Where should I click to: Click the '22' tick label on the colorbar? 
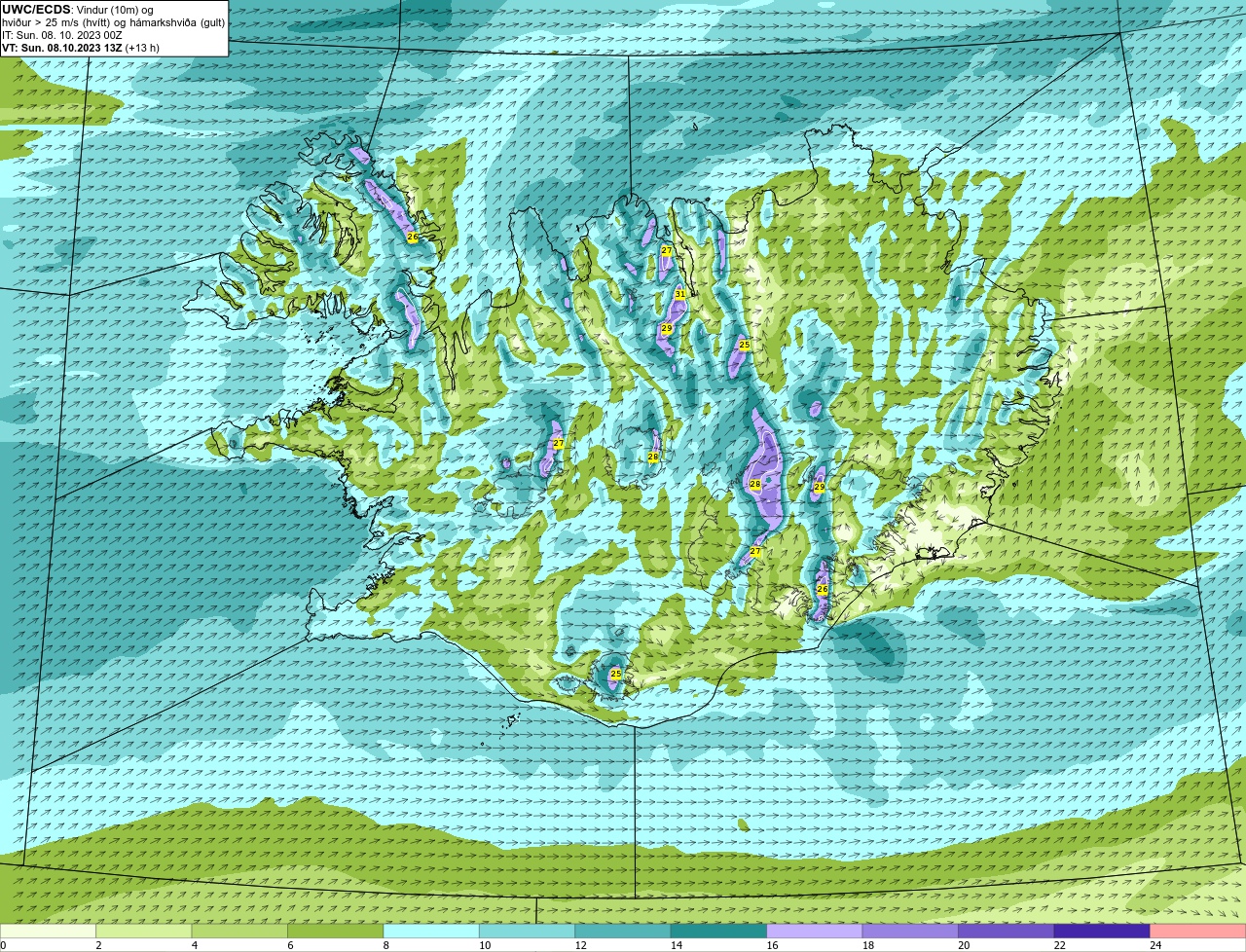1060,945
